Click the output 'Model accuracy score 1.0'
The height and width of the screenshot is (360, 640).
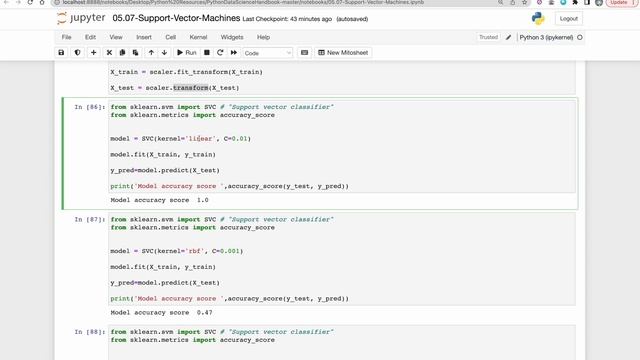click(159, 200)
